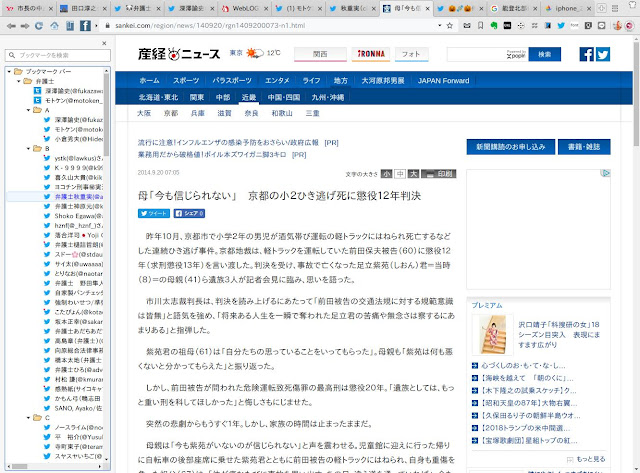The width and height of the screenshot is (640, 473).
Task: Open the ホーム navigation item
Action: (x=149, y=80)
